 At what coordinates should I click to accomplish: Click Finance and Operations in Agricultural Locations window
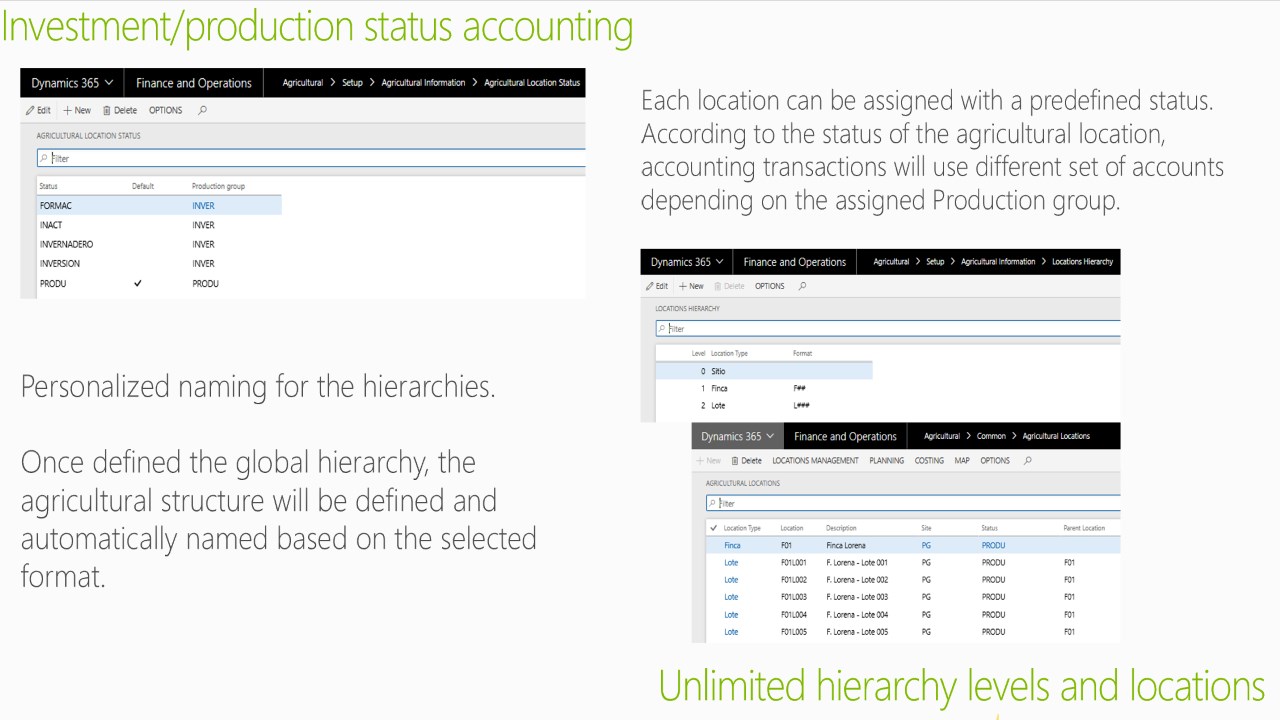coord(845,437)
